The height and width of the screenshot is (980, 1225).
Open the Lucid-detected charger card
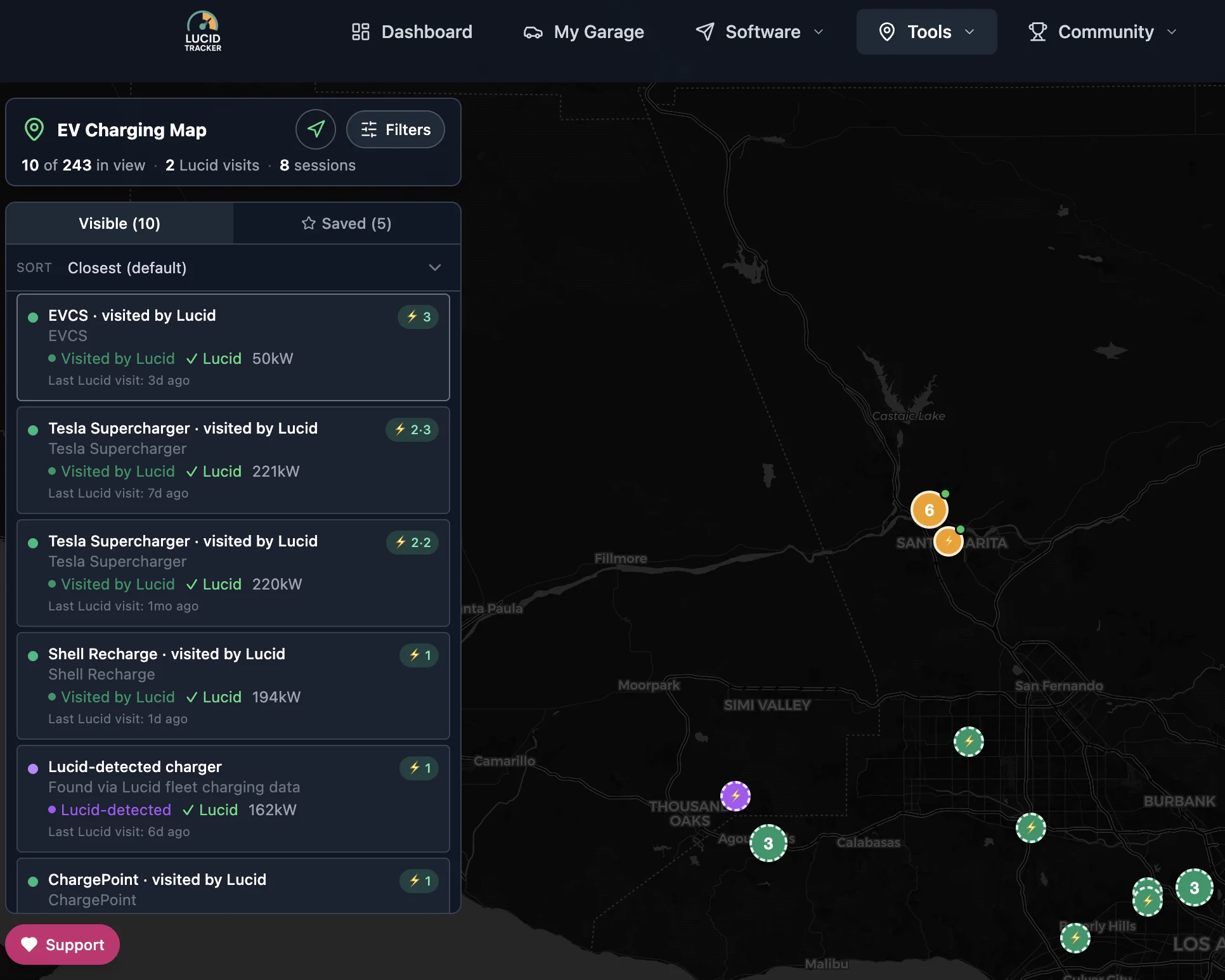[x=233, y=798]
